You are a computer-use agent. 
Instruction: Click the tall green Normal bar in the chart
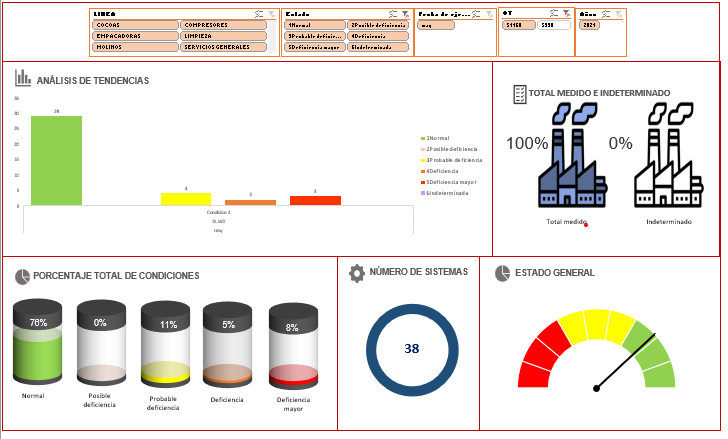(x=57, y=161)
